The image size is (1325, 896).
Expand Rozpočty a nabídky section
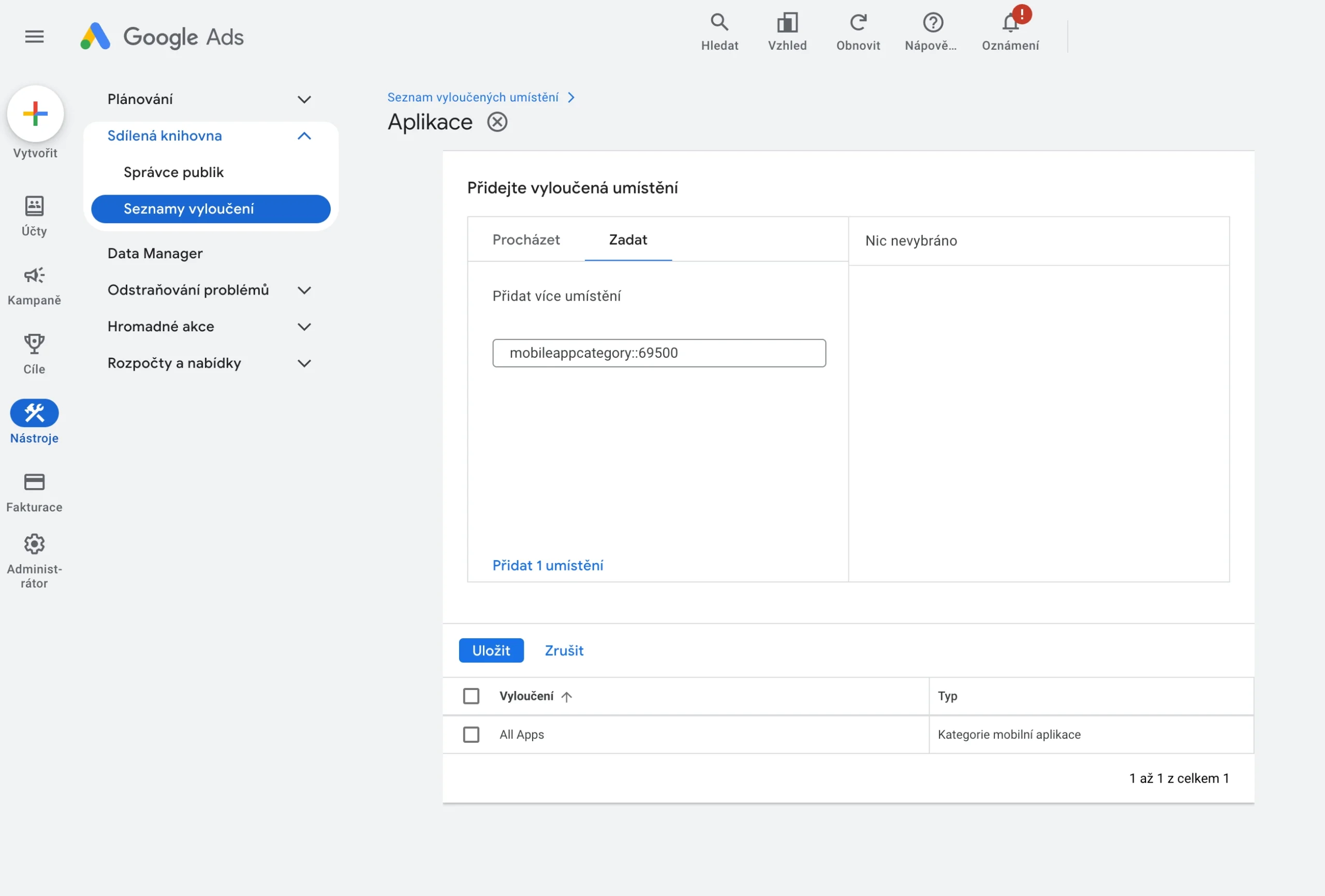pos(304,363)
